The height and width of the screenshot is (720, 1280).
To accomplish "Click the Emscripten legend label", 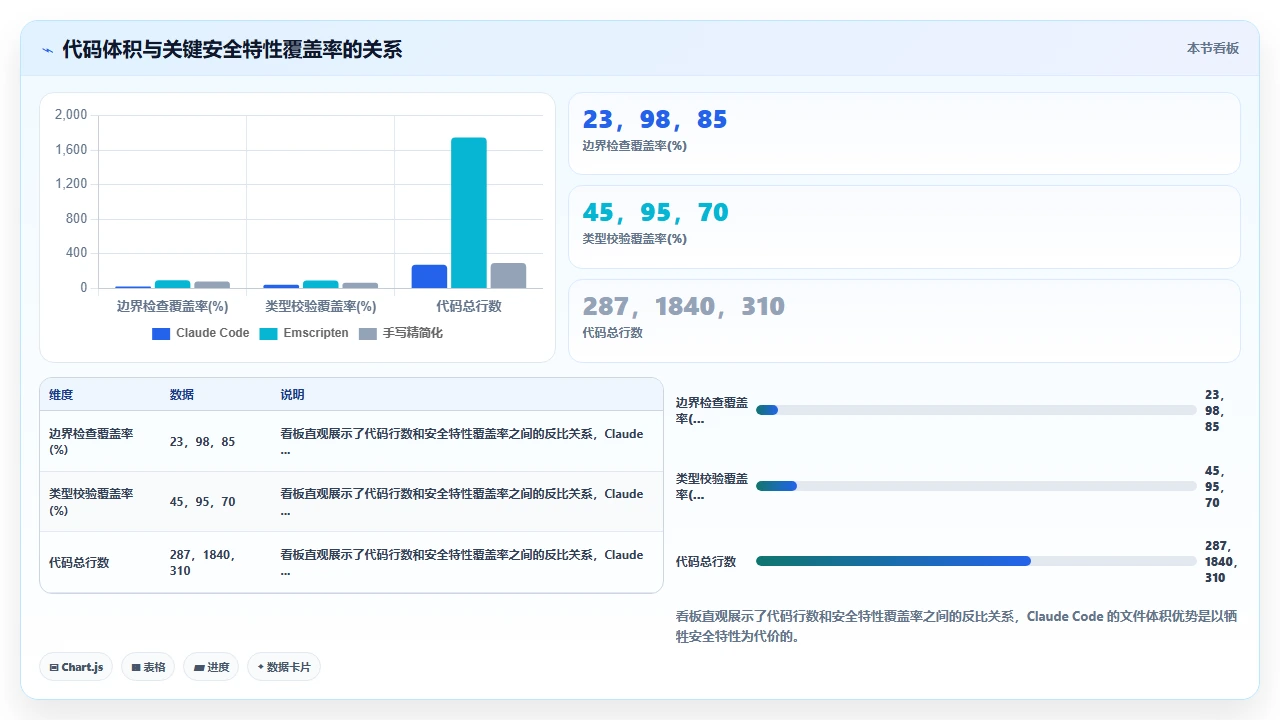I will coord(316,333).
